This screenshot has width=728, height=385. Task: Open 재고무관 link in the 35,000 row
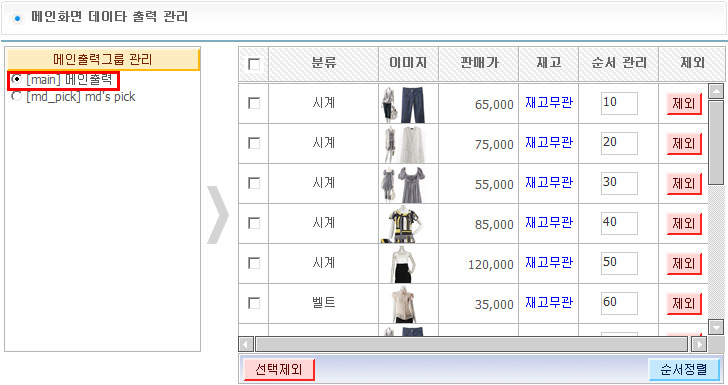click(x=549, y=302)
